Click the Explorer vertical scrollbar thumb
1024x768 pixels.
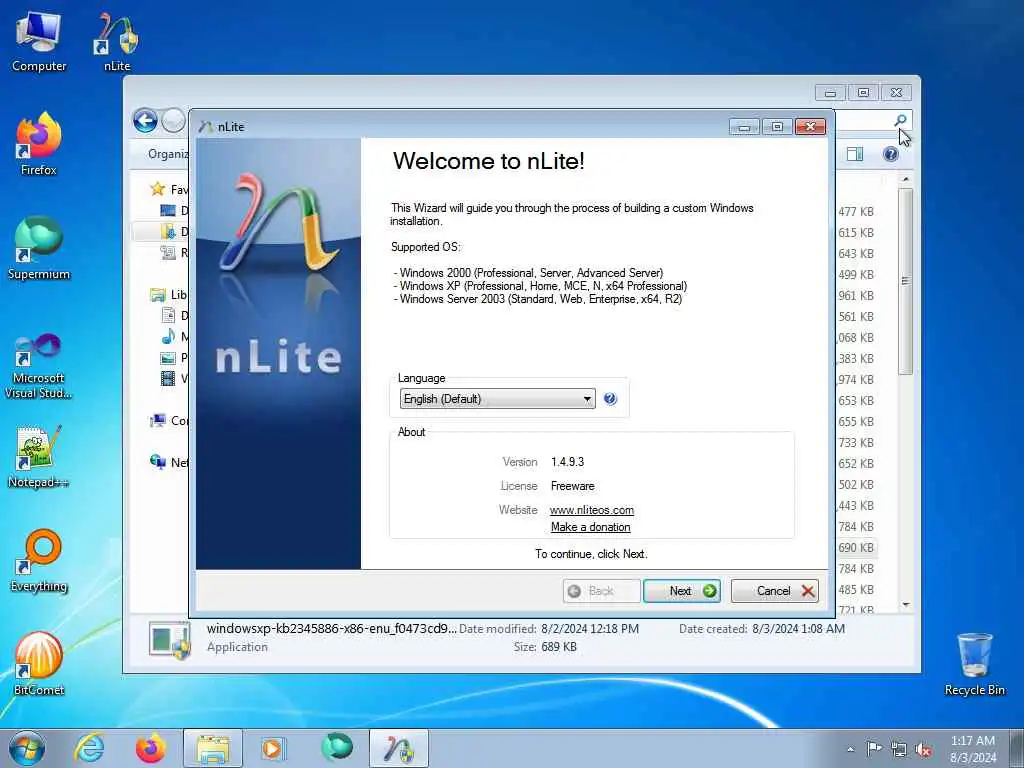point(905,281)
